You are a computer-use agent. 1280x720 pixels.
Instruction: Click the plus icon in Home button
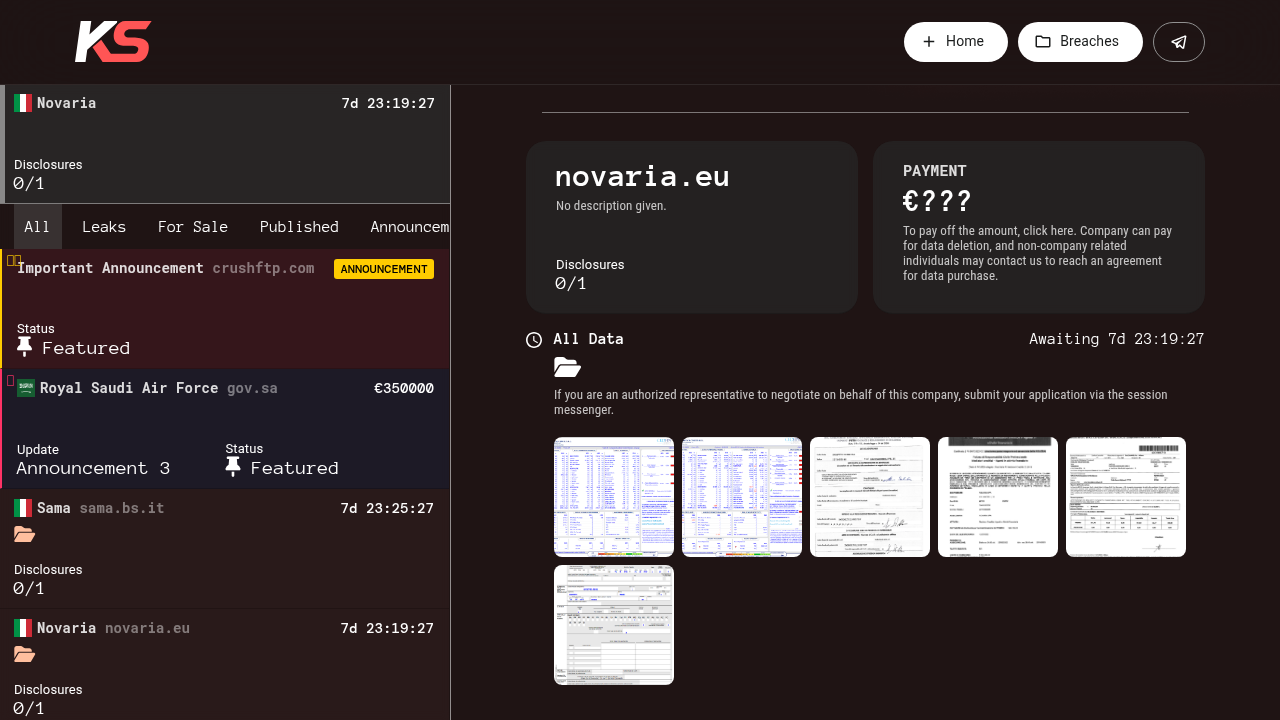pos(929,42)
